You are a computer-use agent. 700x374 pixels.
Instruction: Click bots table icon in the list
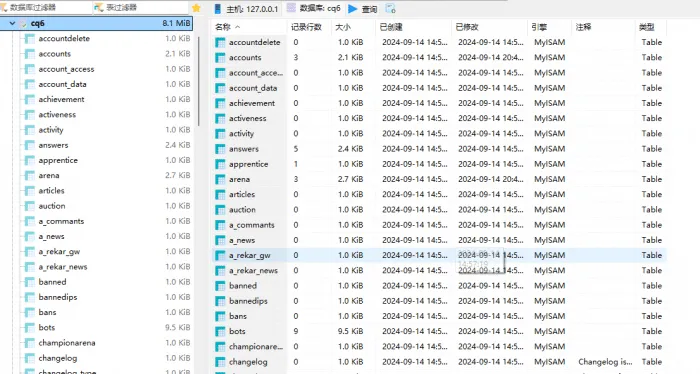click(220, 332)
